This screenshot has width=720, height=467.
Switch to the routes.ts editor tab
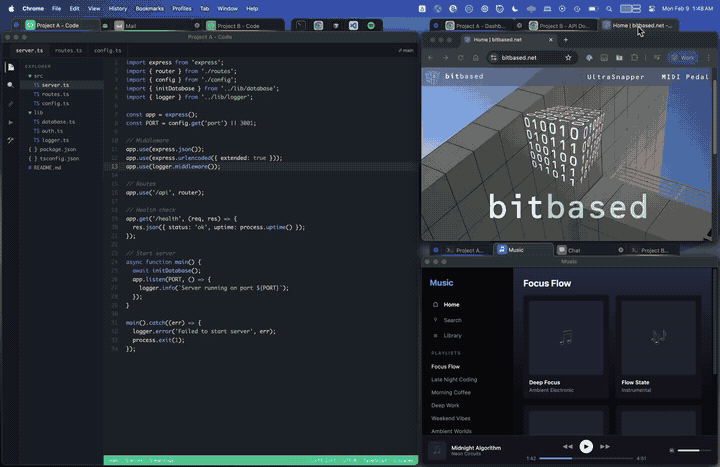pos(68,49)
